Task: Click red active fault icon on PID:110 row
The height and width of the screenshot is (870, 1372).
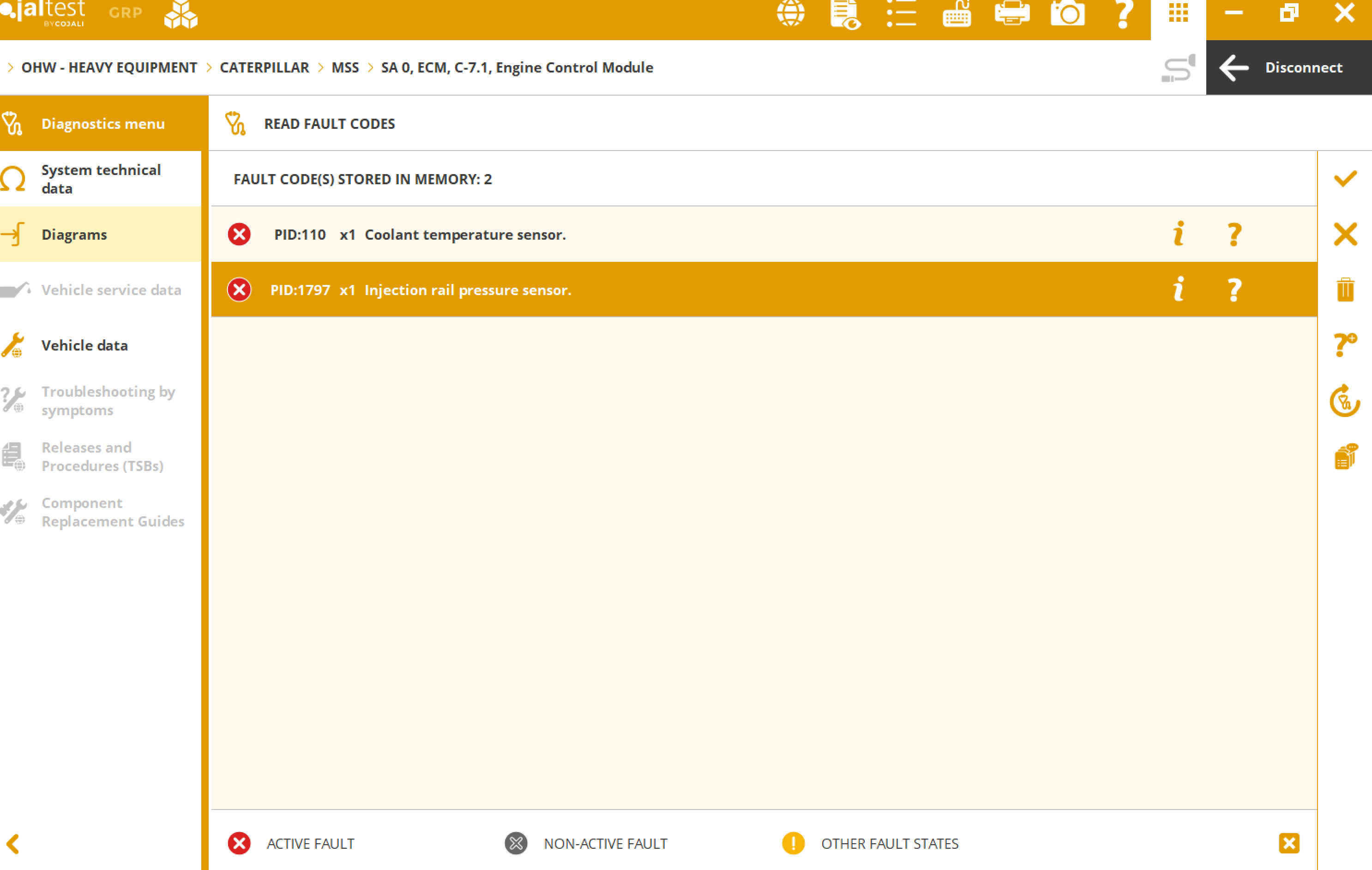Action: click(x=239, y=234)
